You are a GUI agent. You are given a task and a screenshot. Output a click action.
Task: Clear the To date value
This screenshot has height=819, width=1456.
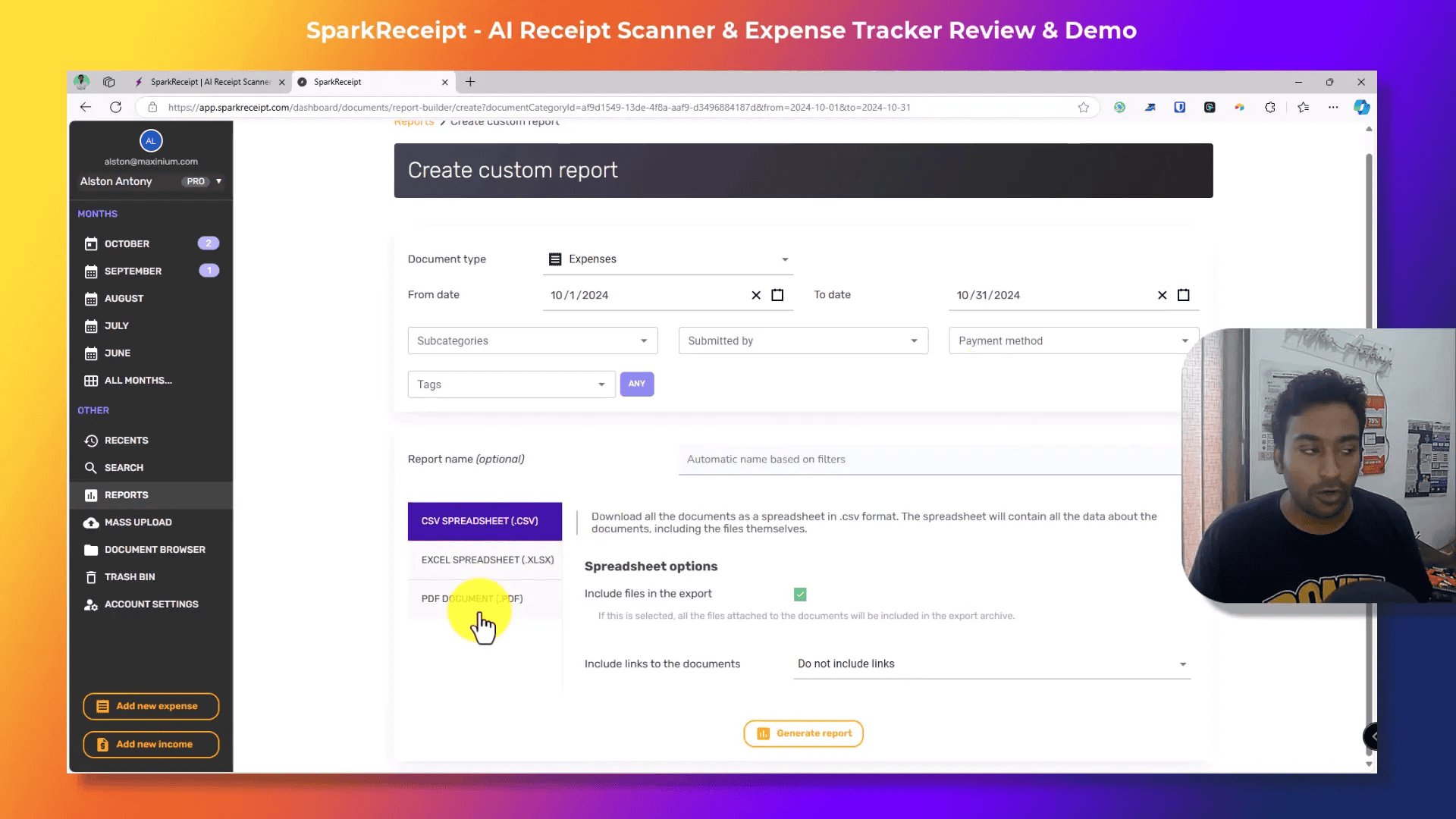coord(1162,295)
